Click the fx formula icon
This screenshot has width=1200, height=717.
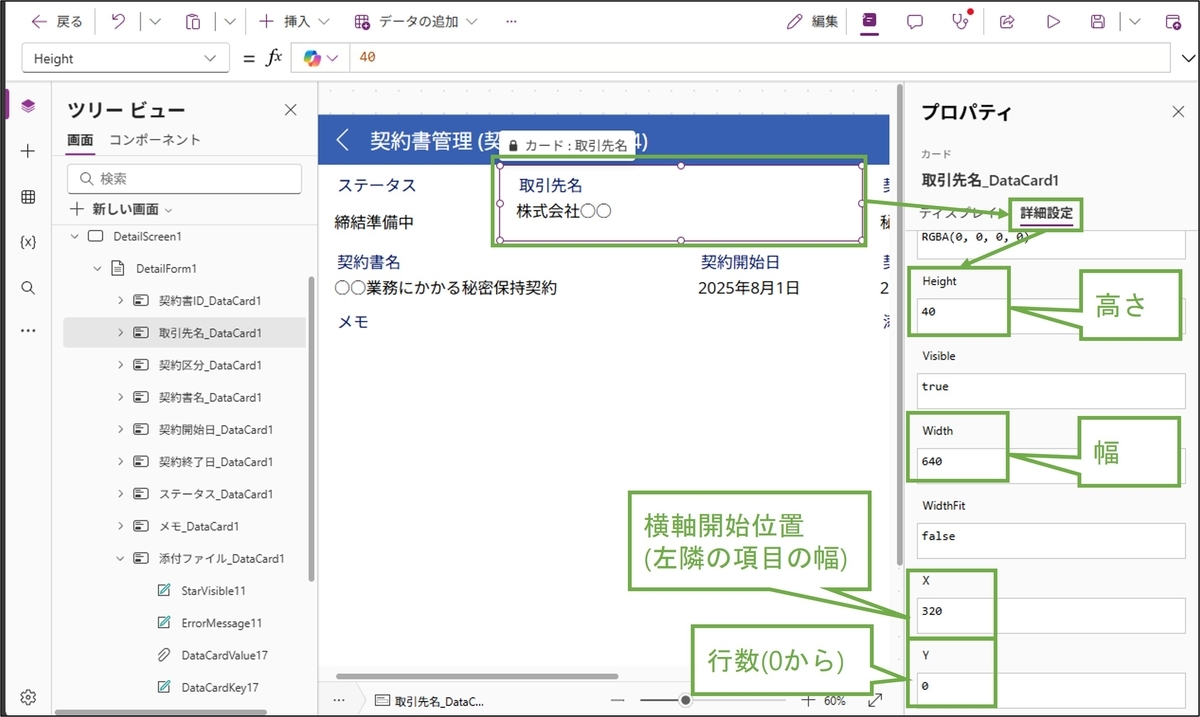[274, 58]
